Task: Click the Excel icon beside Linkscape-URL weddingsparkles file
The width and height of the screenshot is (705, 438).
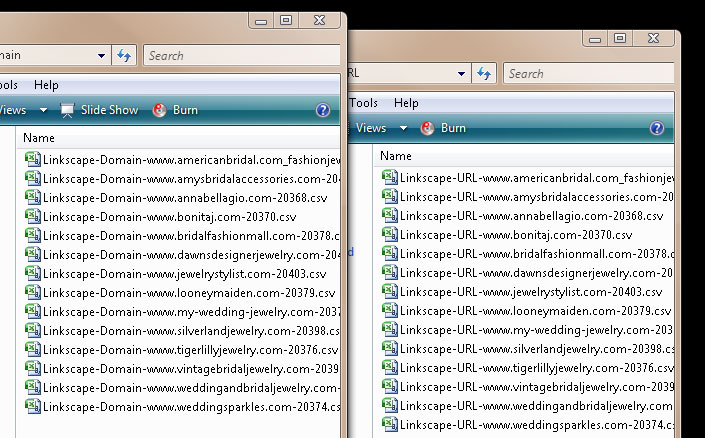Action: (x=390, y=425)
